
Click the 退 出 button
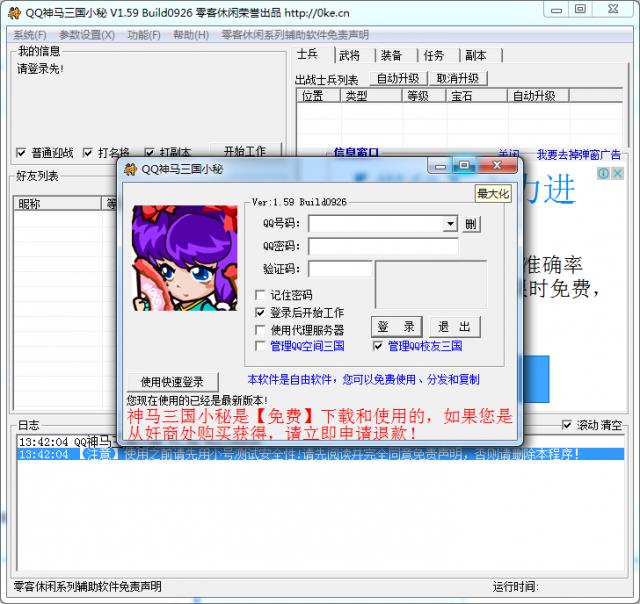coord(455,327)
